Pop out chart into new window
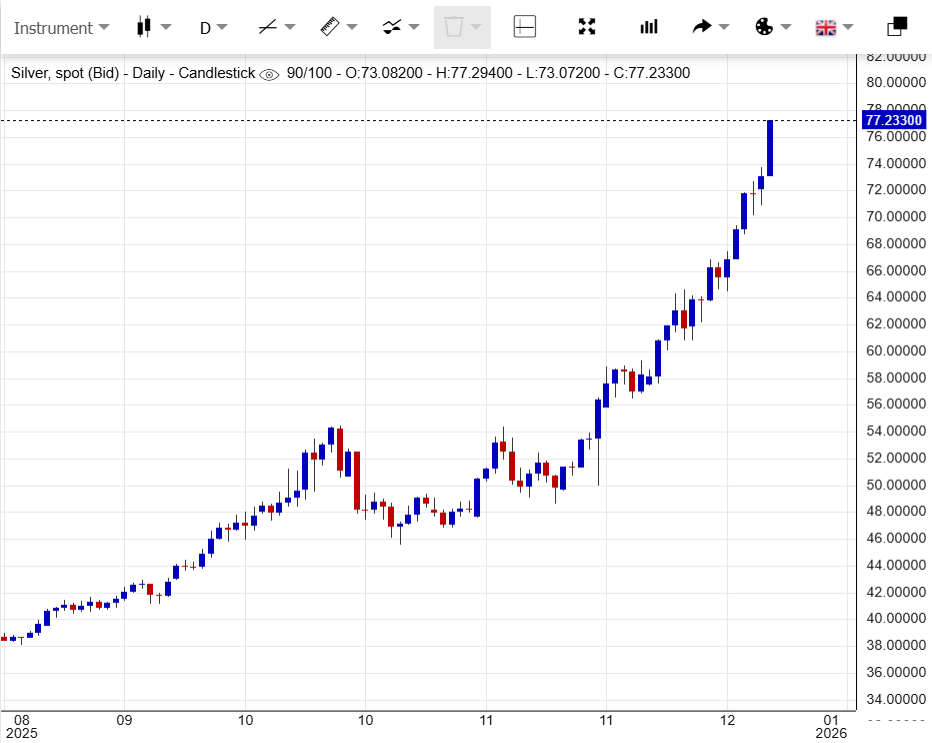The image size is (932, 743). (897, 27)
